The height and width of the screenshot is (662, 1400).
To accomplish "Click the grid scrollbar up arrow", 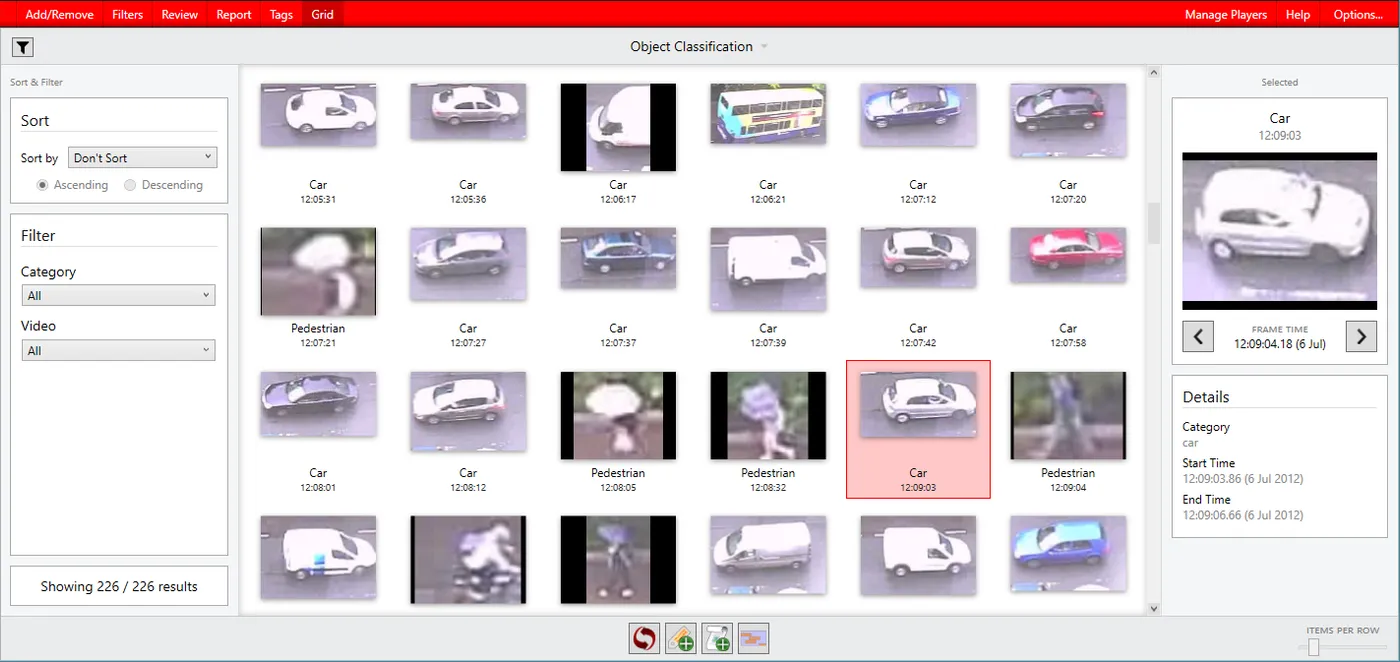I will click(x=1153, y=72).
